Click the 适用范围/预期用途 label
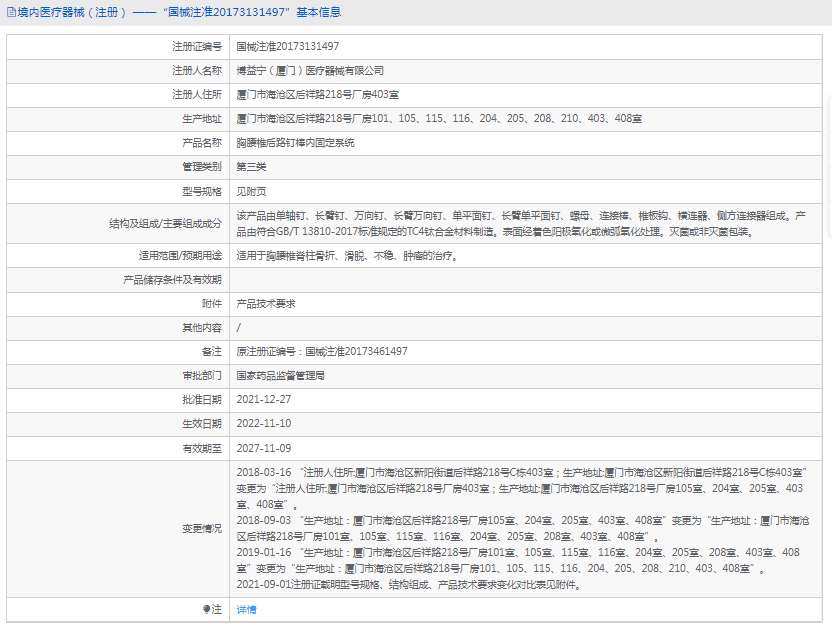Screen dimensions: 832x629 [x=180, y=256]
